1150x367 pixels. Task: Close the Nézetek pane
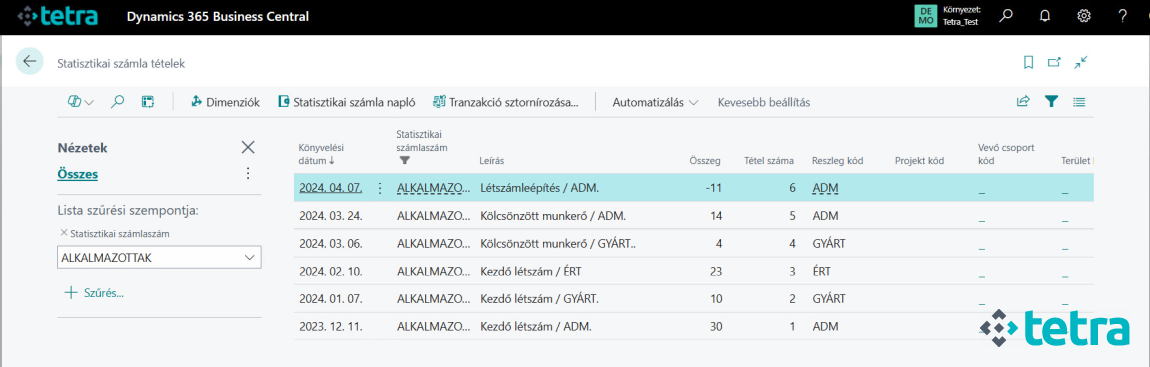248,148
